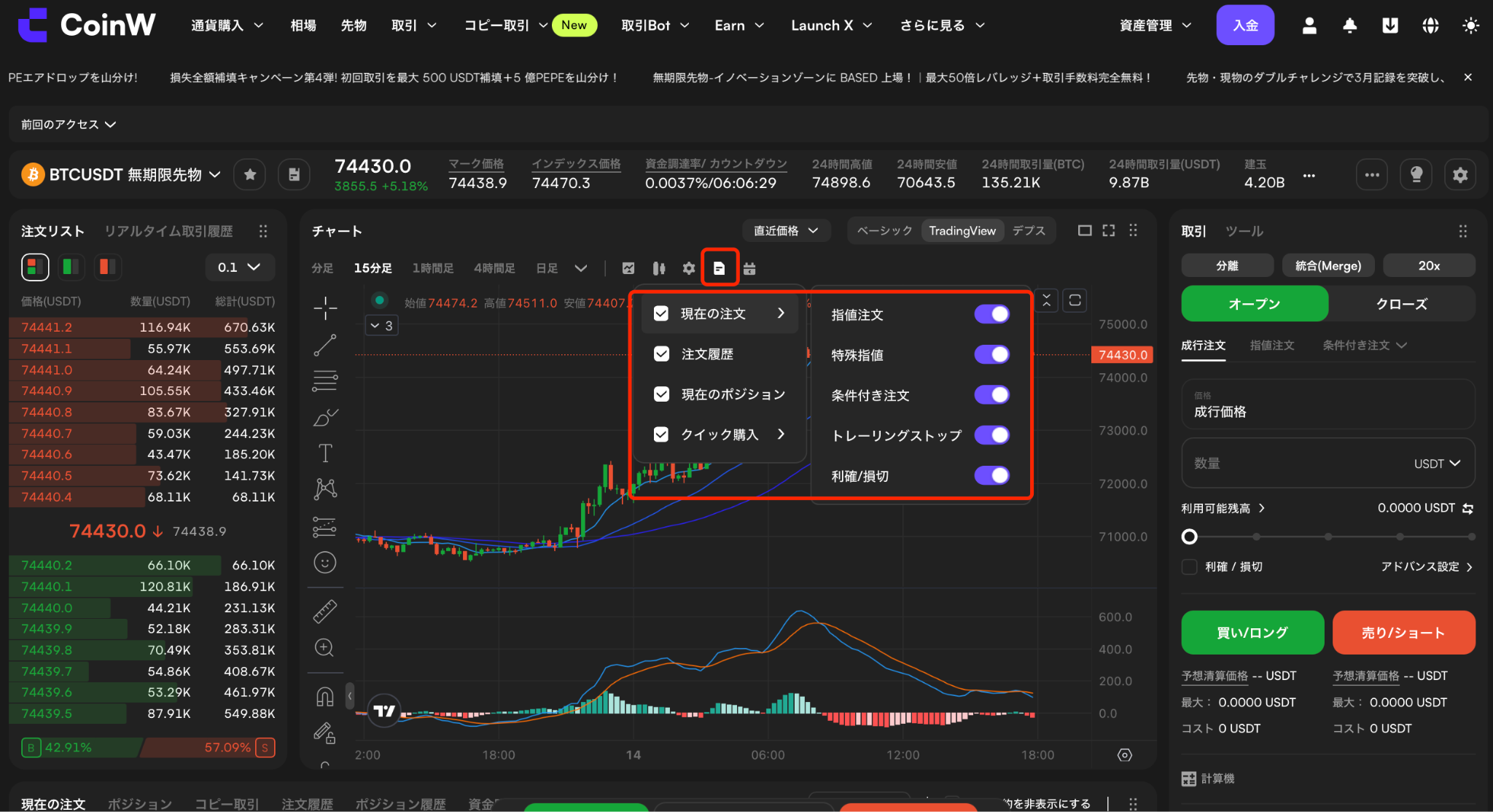Show buy-only order book view icon

click(71, 267)
